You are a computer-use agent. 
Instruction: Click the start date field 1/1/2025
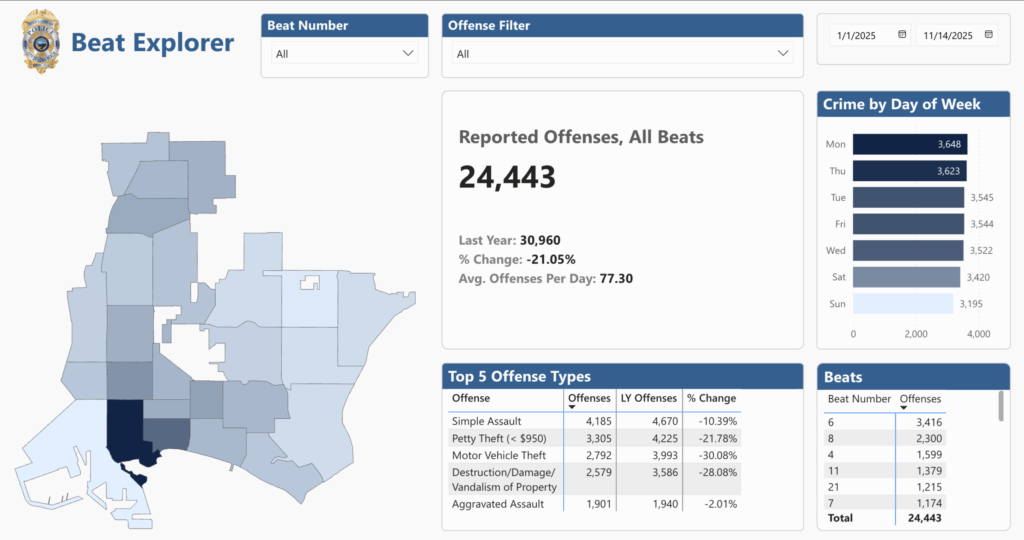(860, 35)
